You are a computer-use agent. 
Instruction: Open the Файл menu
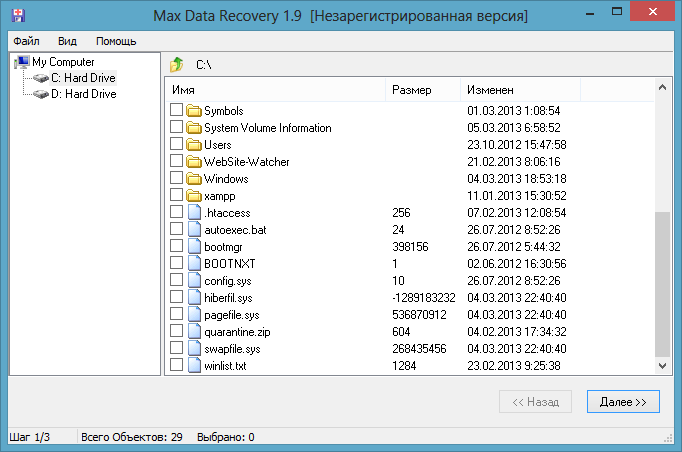point(26,41)
